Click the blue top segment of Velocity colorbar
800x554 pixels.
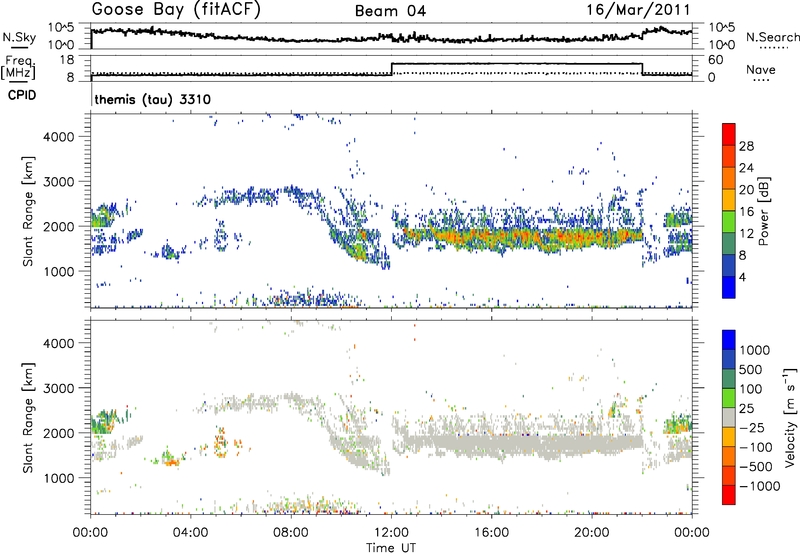729,340
